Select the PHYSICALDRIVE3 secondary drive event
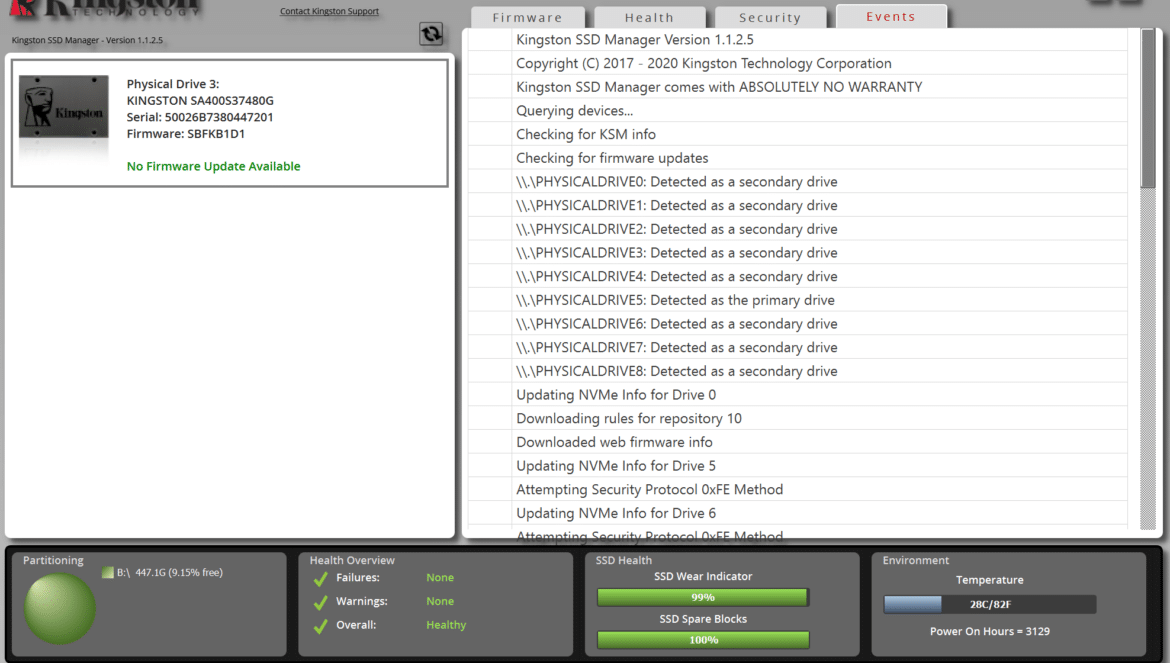 798,253
